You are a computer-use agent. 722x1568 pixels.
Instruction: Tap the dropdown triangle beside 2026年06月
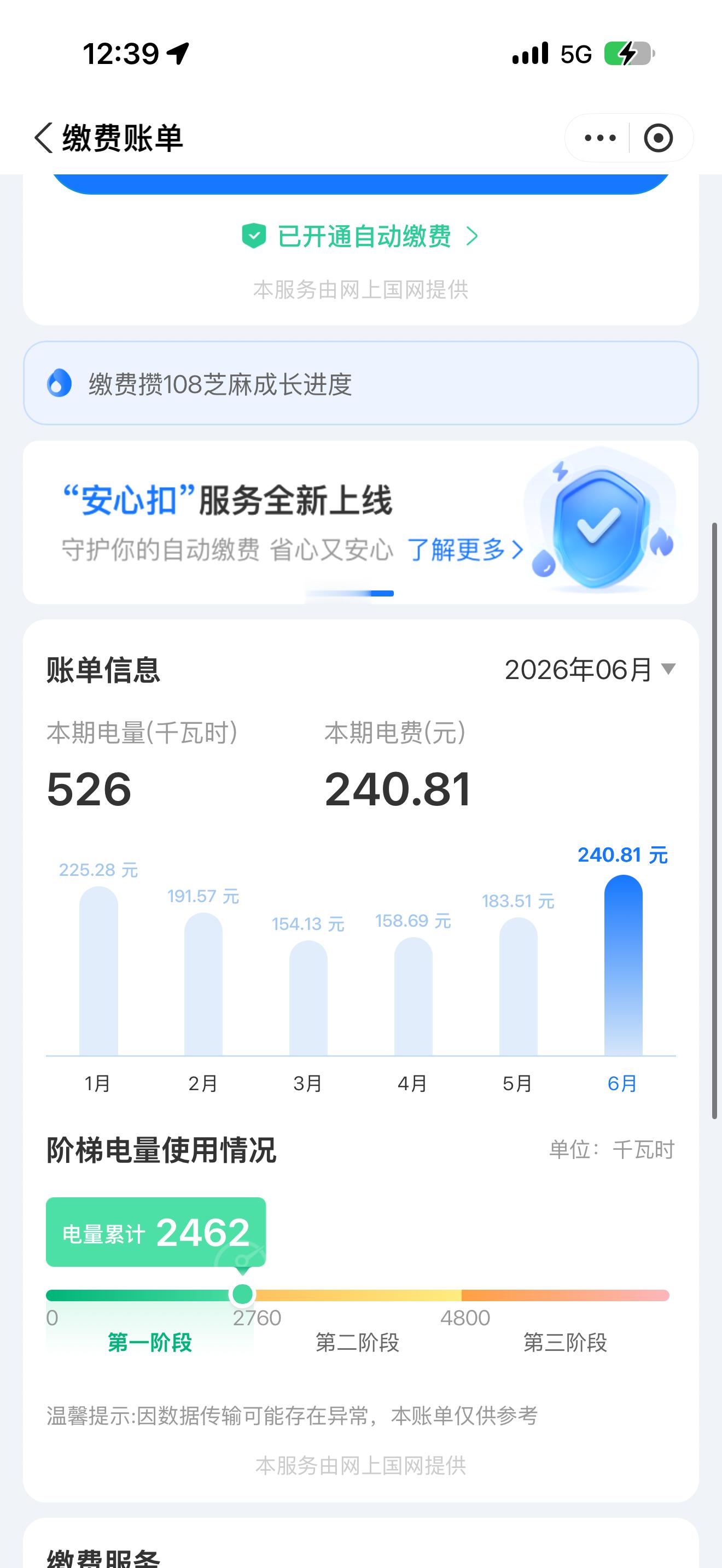pos(668,669)
